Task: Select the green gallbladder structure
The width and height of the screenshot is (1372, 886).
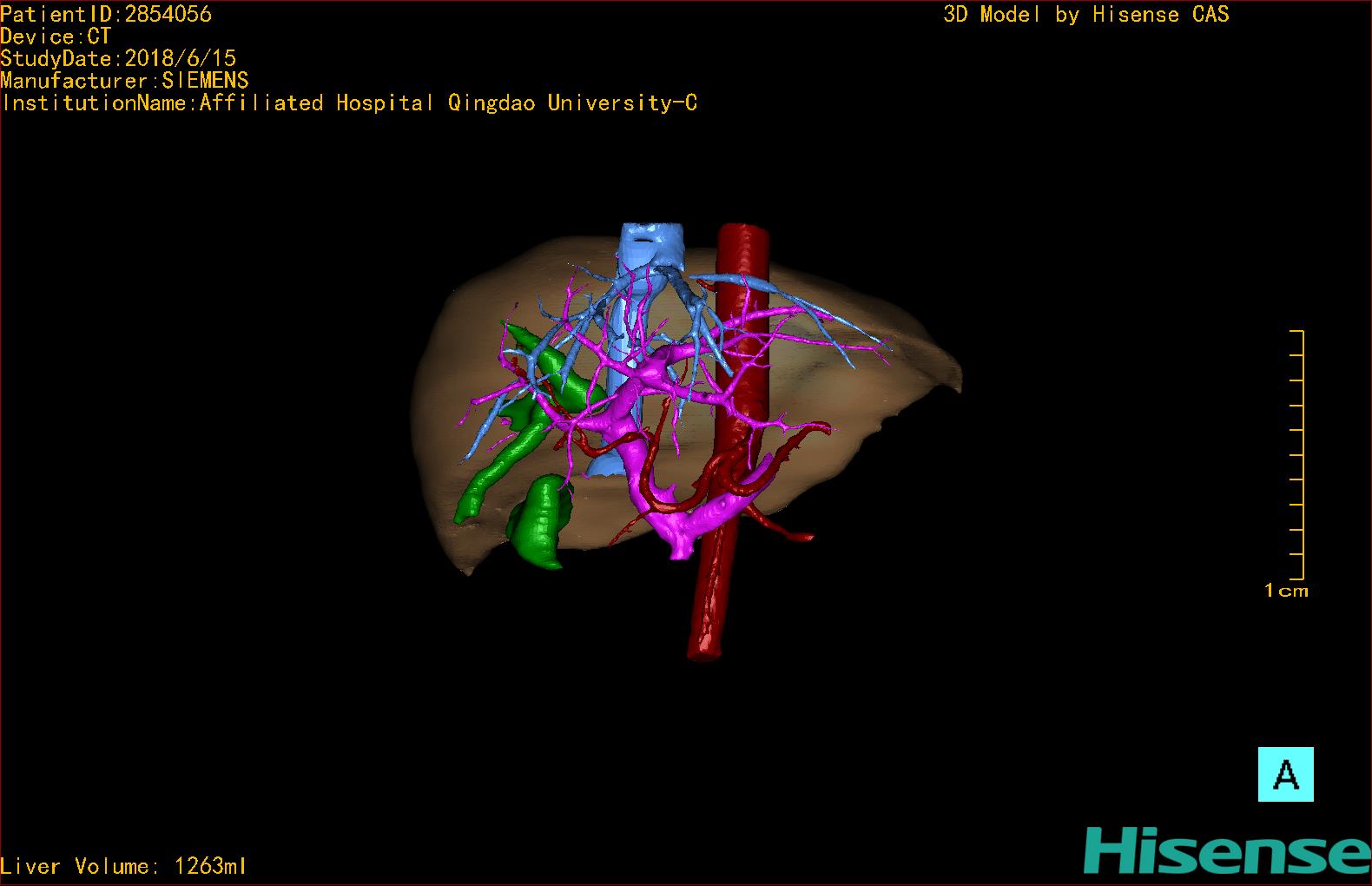Action: (x=538, y=521)
